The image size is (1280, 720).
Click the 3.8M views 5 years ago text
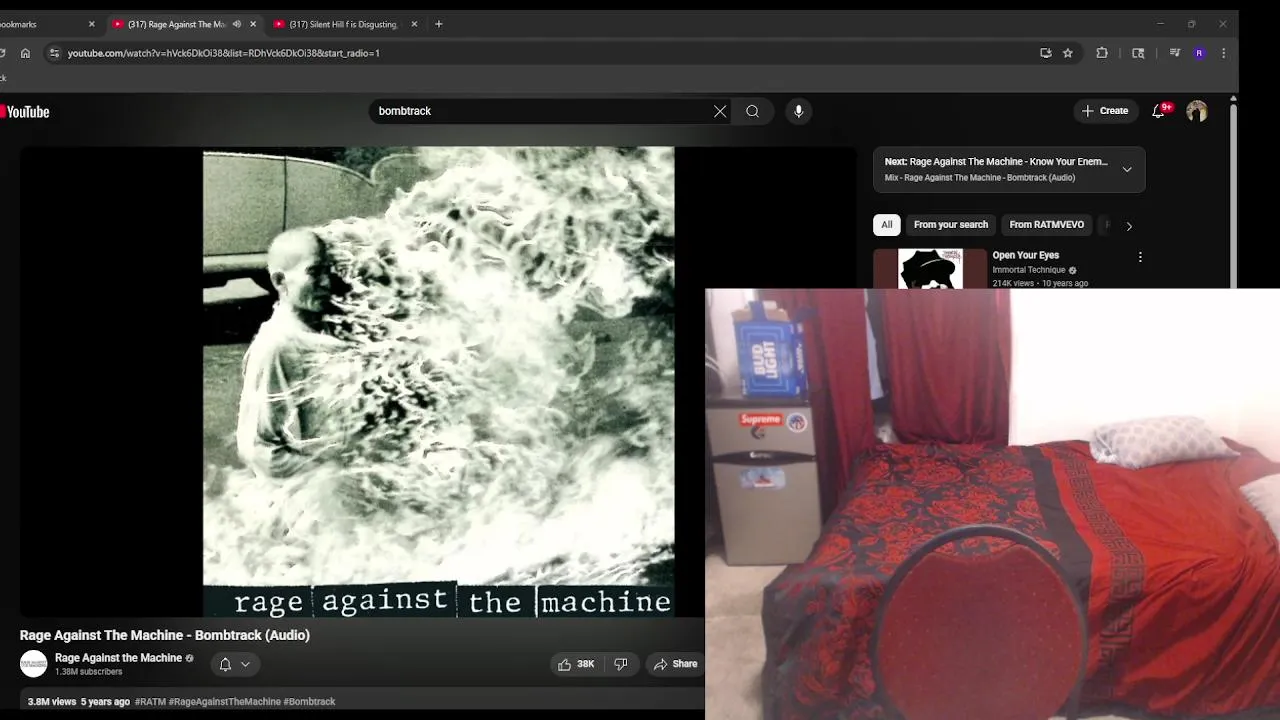(79, 702)
